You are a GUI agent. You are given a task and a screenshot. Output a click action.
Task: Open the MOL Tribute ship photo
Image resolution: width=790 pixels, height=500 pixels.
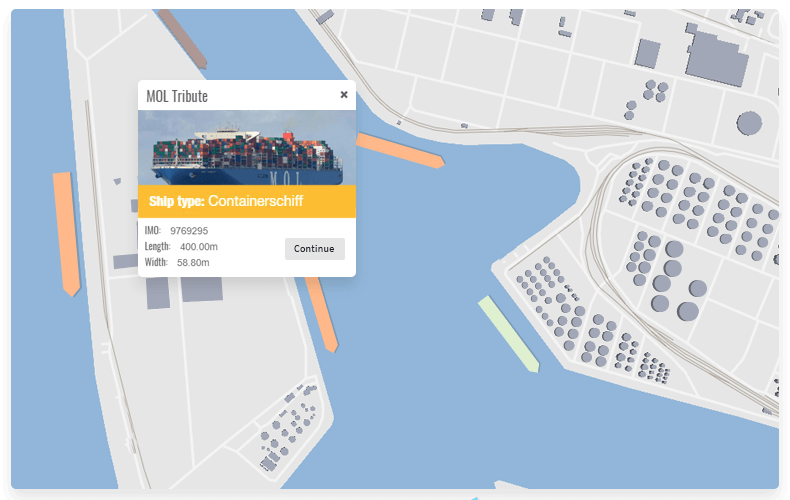coord(246,147)
